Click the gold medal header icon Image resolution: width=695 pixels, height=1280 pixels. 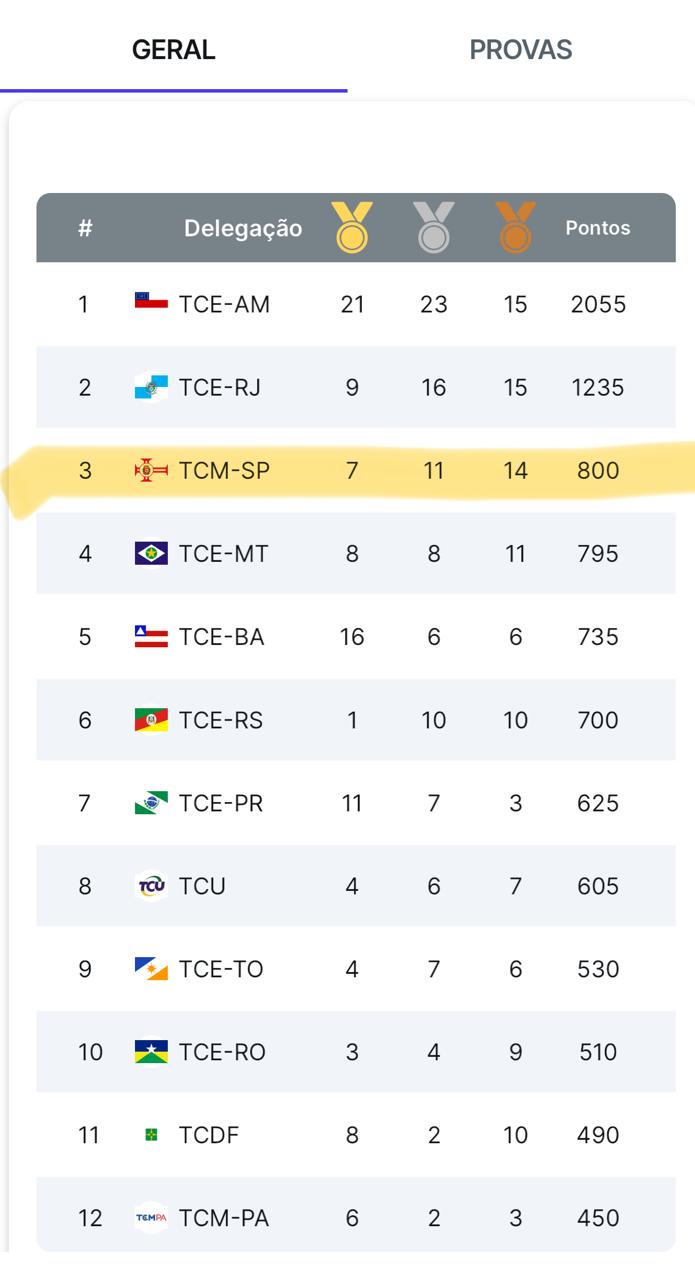(x=352, y=227)
